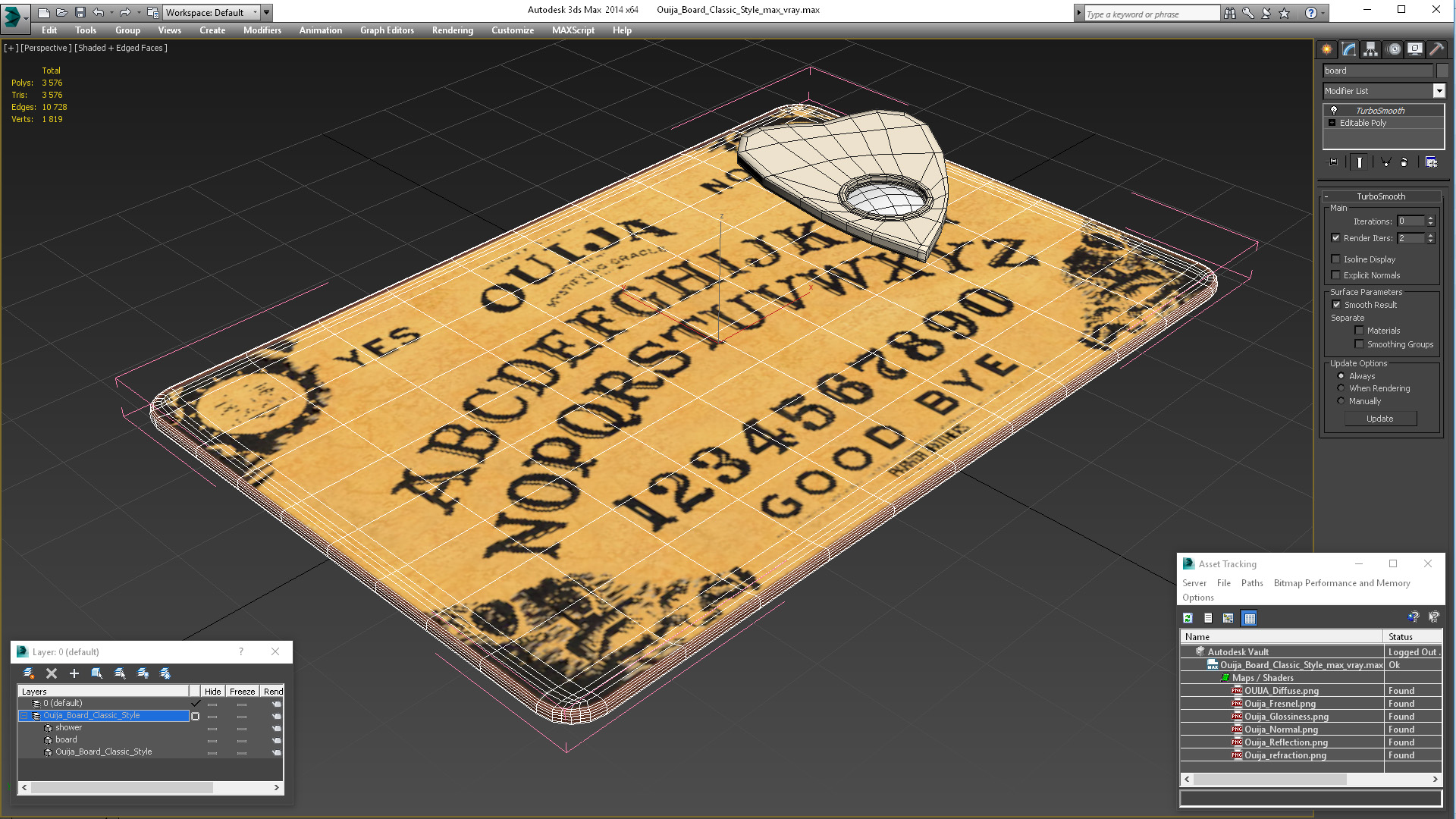
Task: Open the Motion command panel tab
Action: tap(1393, 49)
